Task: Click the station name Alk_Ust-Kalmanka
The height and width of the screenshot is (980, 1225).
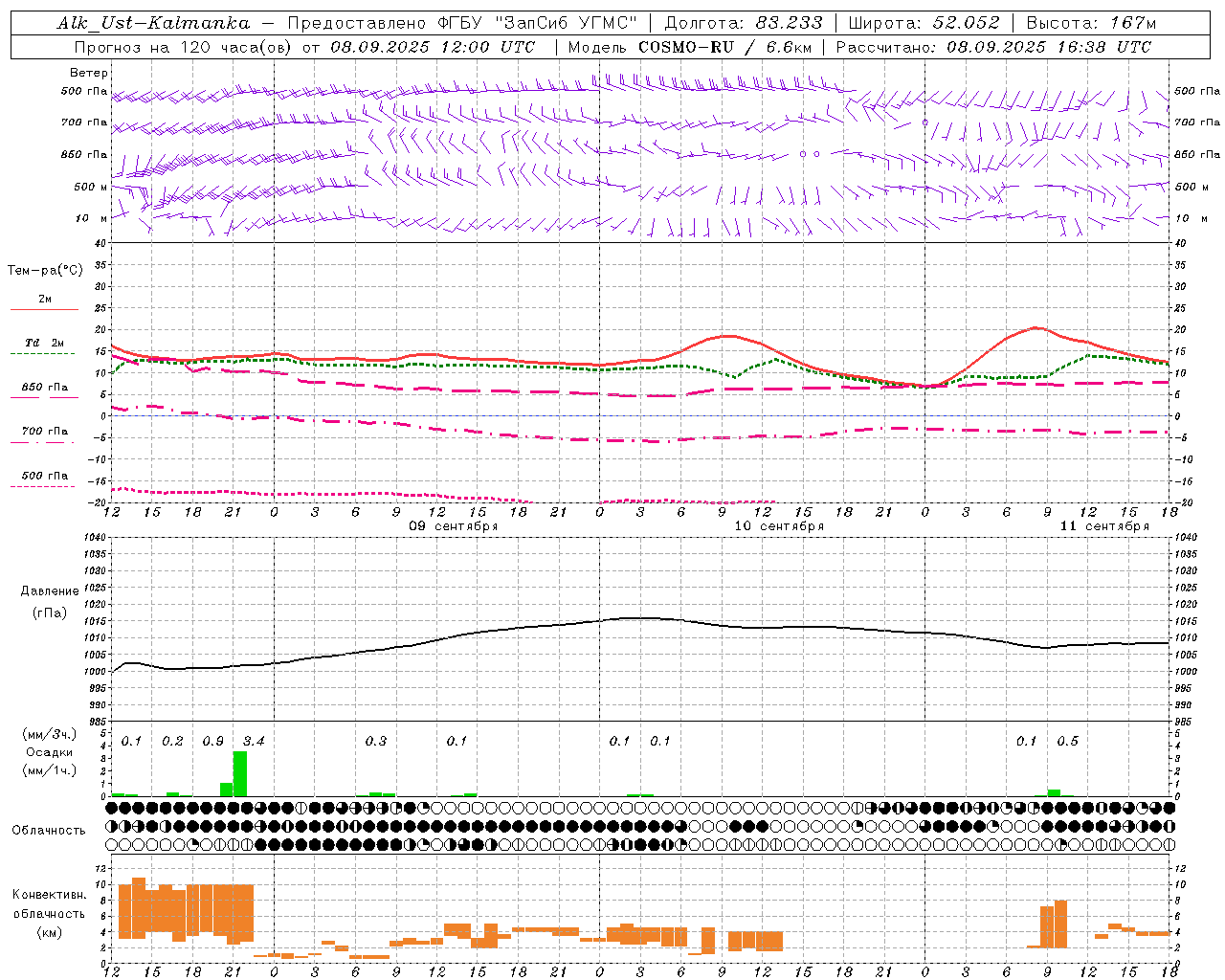Action: 153,23
